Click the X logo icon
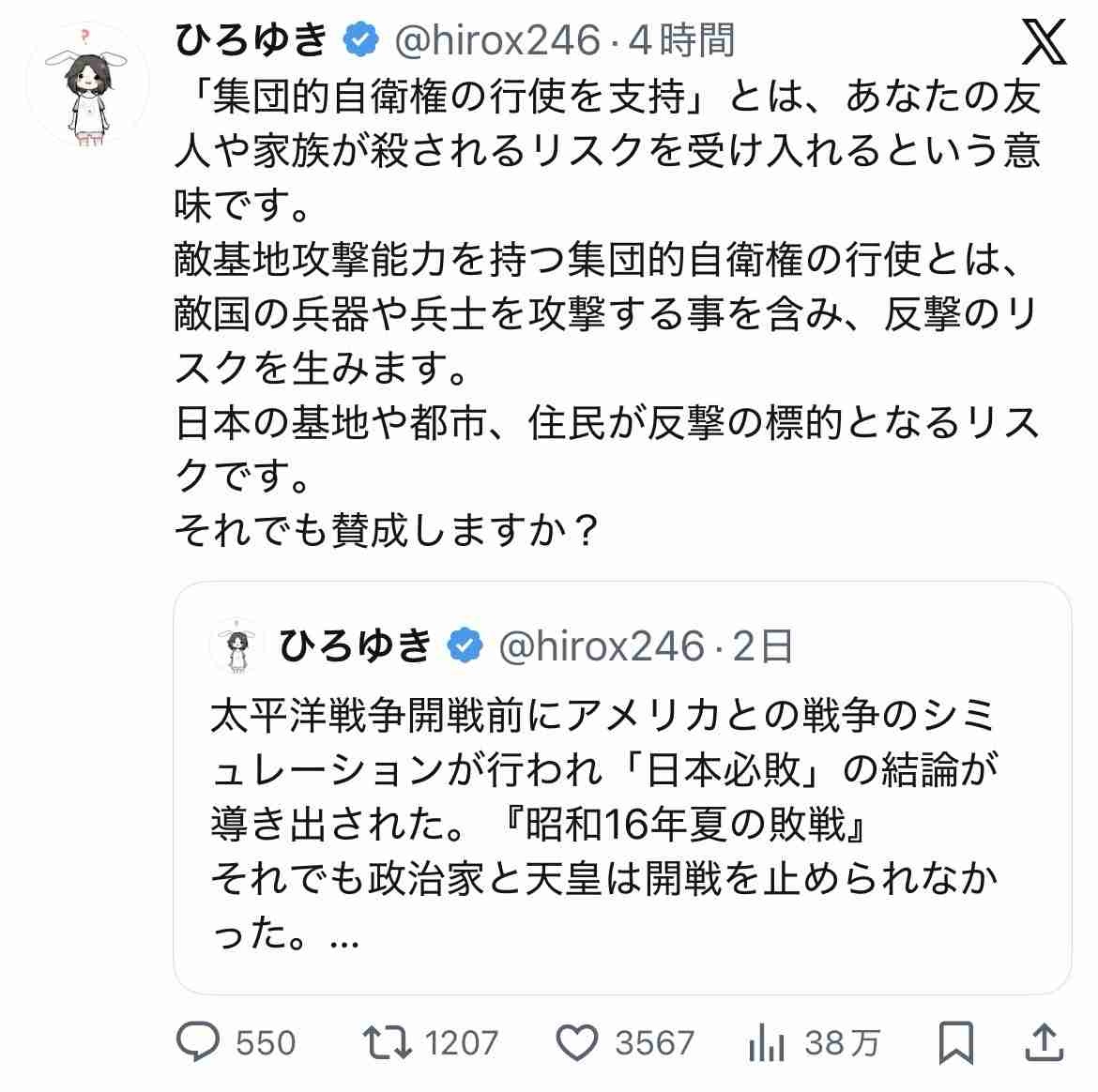Image resolution: width=1098 pixels, height=1092 pixels. [x=1042, y=42]
